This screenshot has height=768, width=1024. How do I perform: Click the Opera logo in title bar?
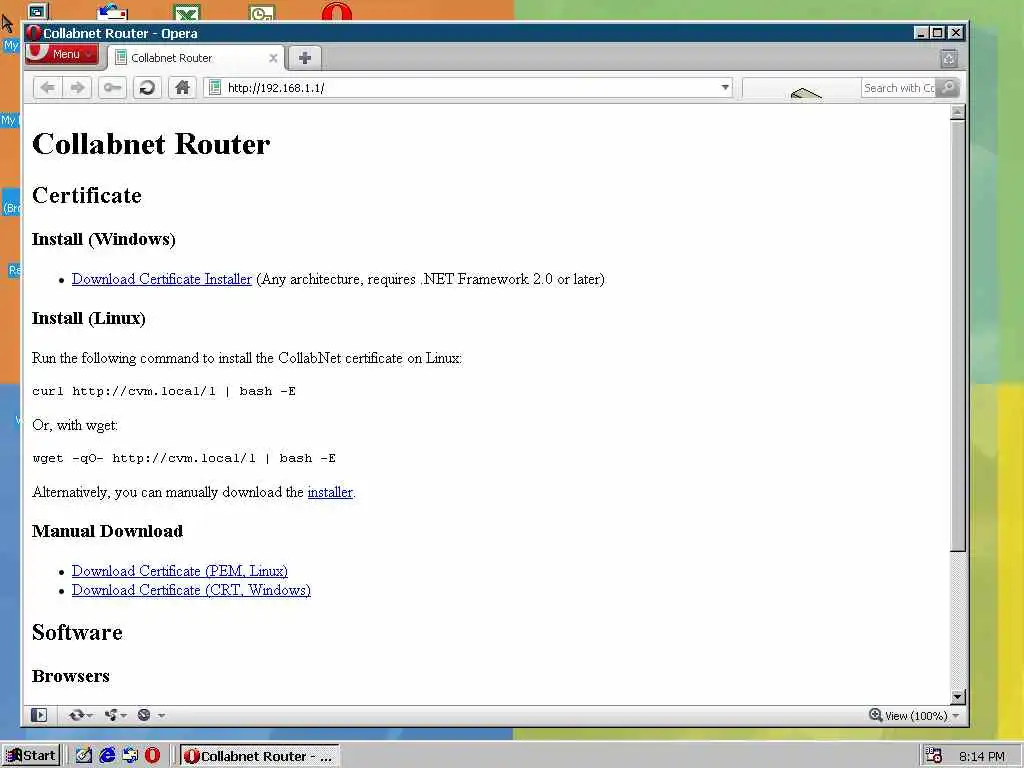[33, 33]
